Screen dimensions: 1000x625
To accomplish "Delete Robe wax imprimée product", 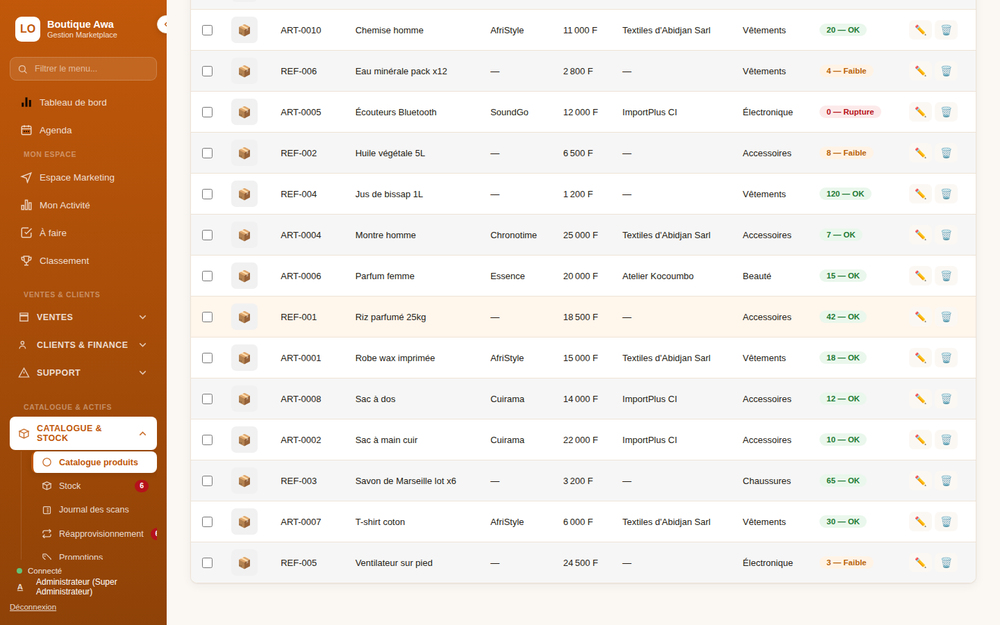I will click(x=946, y=358).
